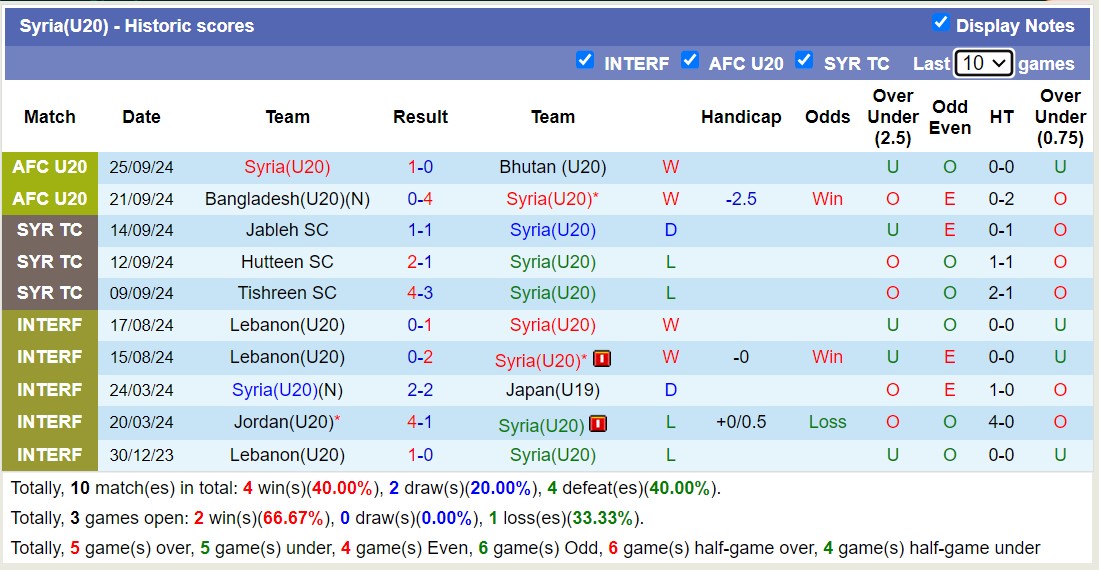
Task: Untick the SYR TC filter checkbox
Action: coord(804,61)
